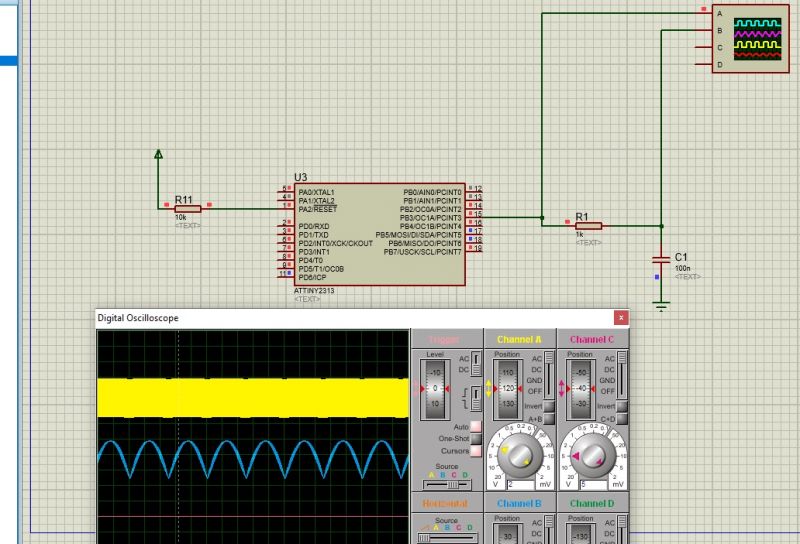
Task: Click the Channel A volts-per-division dial
Action: click(520, 455)
